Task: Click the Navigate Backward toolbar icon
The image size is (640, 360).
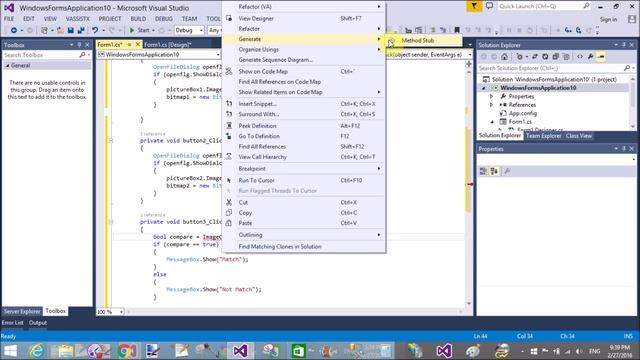Action: click(x=13, y=30)
